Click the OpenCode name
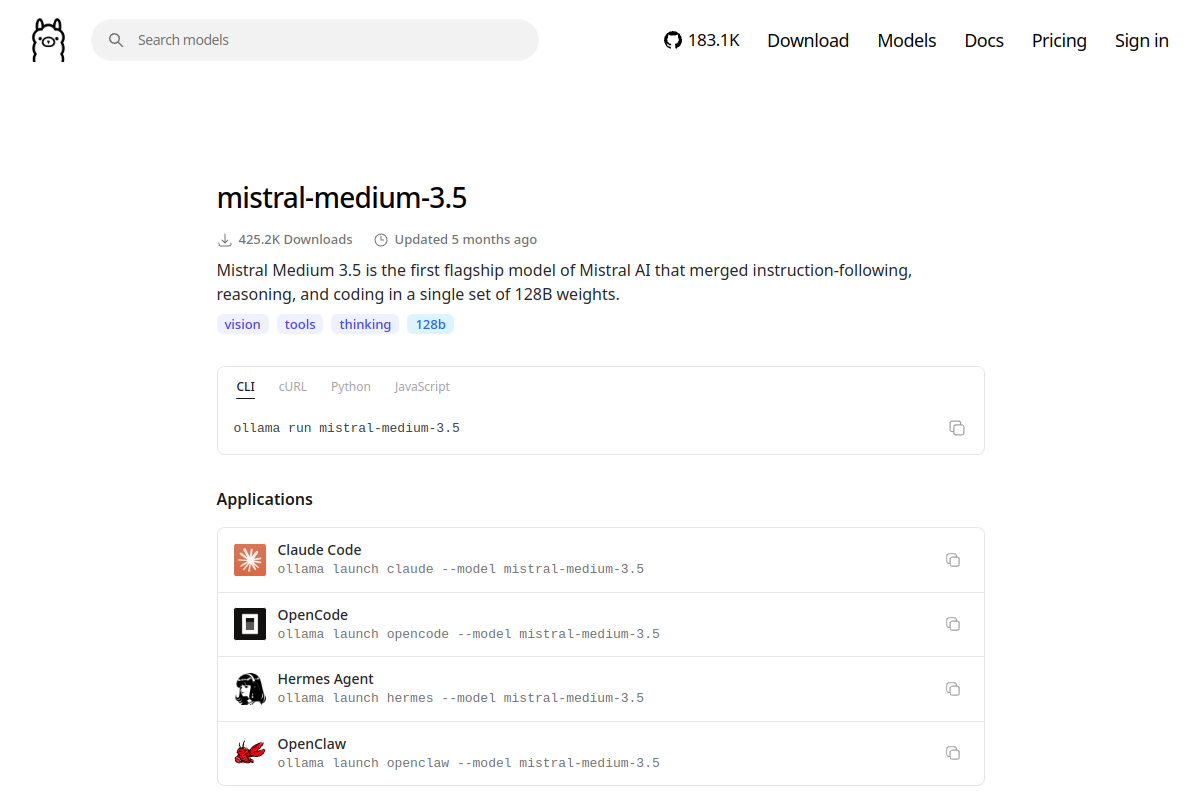1200x800 pixels. coord(313,615)
